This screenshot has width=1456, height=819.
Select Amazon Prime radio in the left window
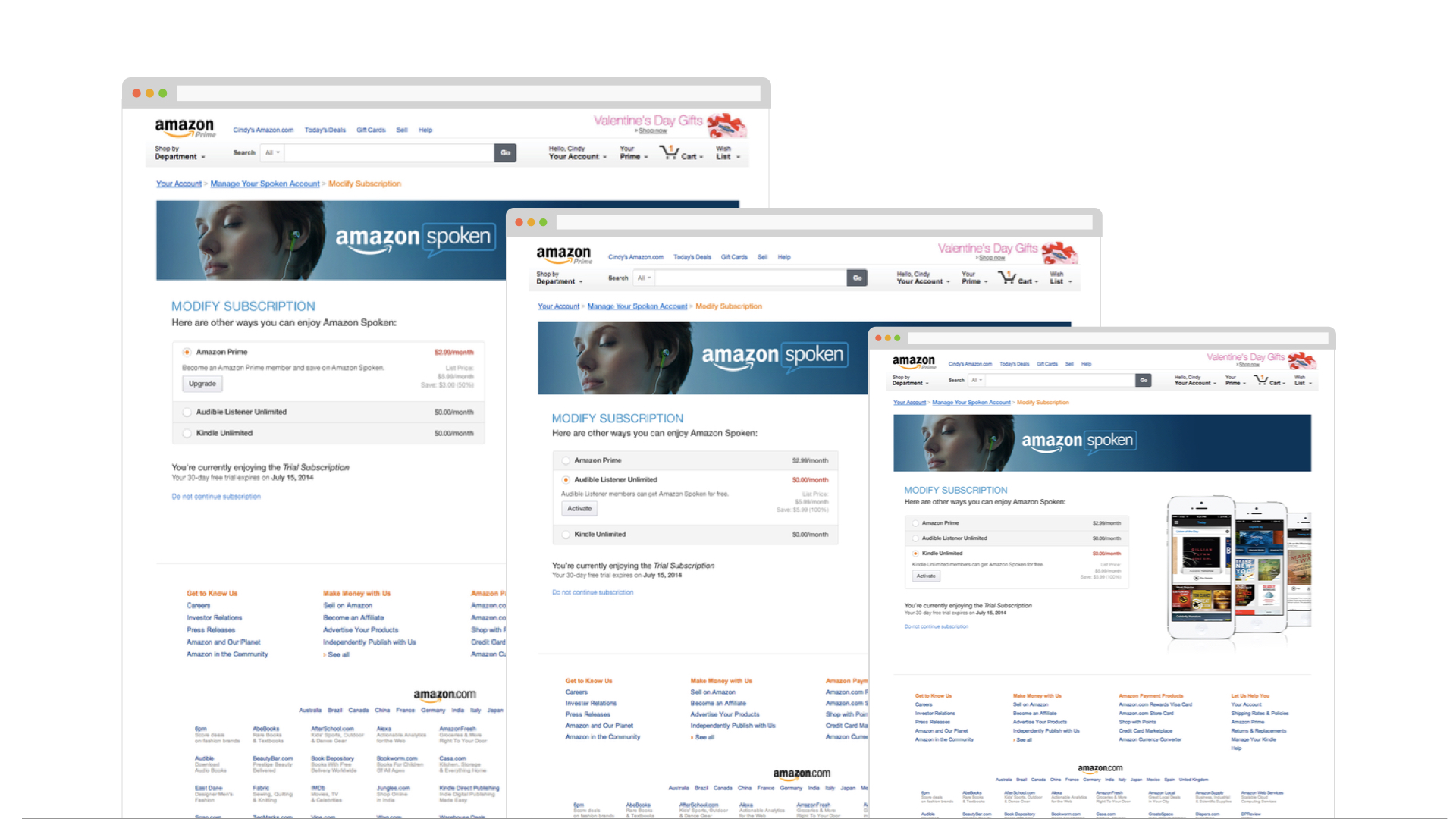187,352
